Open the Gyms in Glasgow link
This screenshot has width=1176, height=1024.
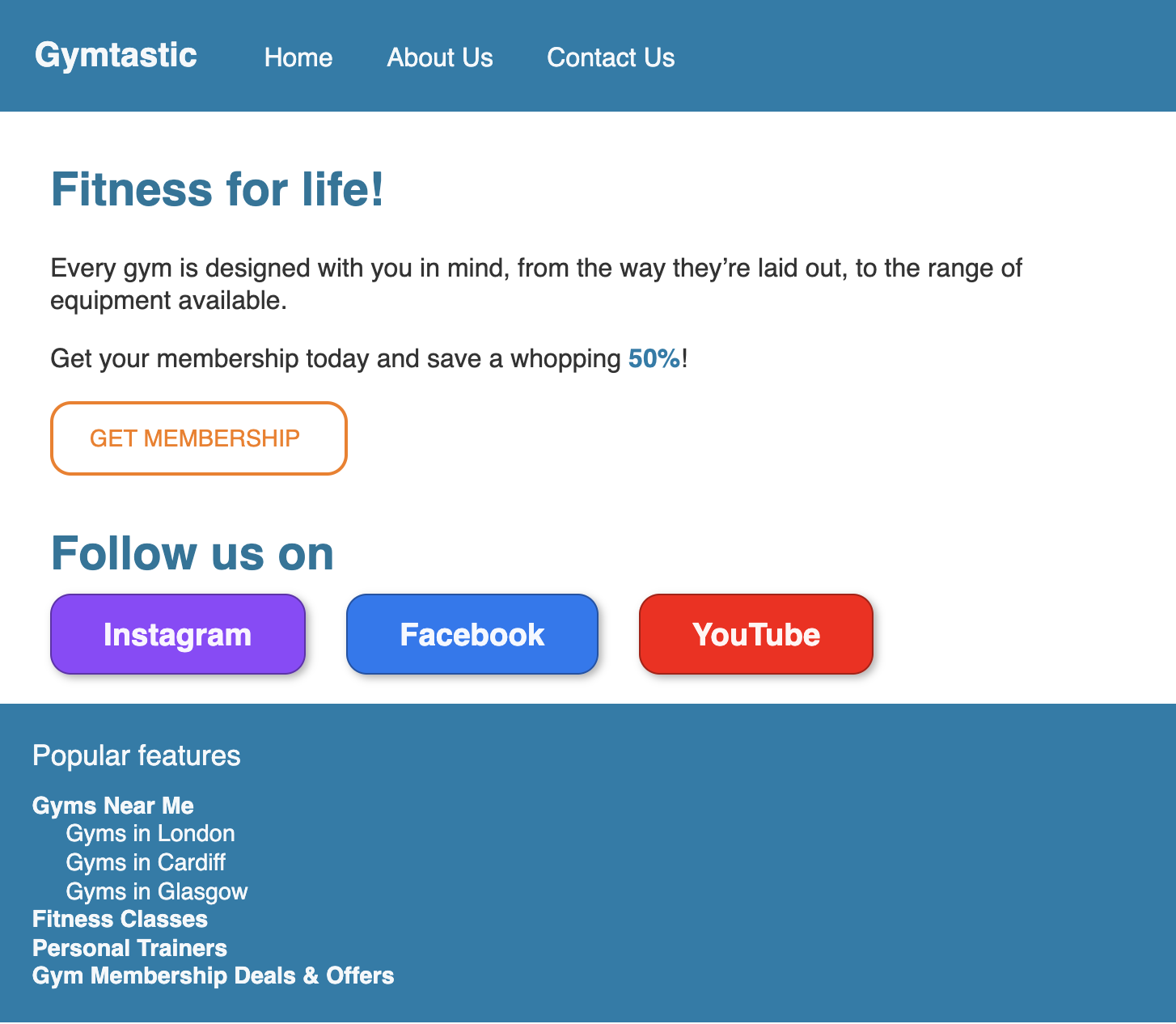(x=156, y=891)
